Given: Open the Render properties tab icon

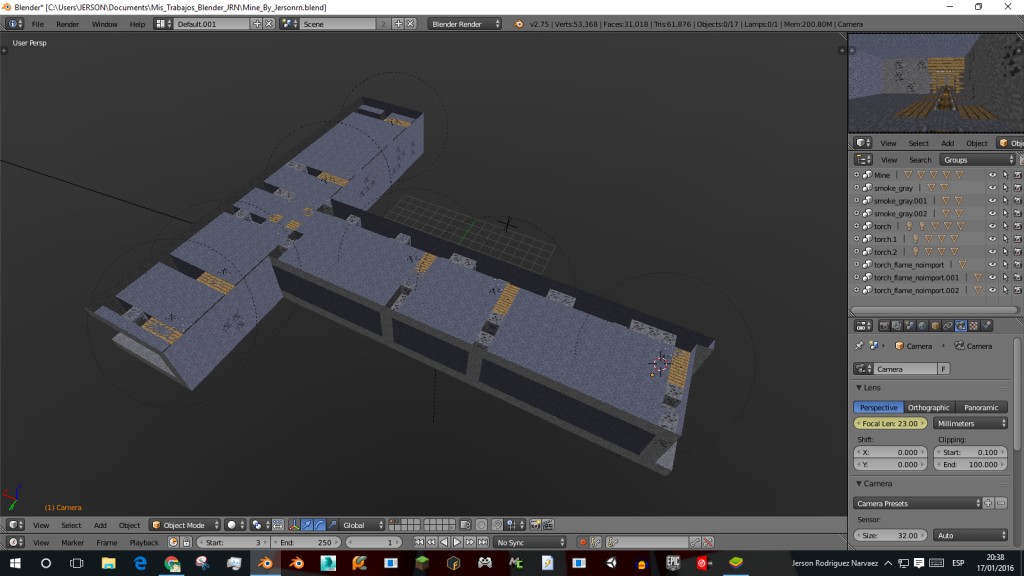Looking at the screenshot, I should pyautogui.click(x=883, y=325).
